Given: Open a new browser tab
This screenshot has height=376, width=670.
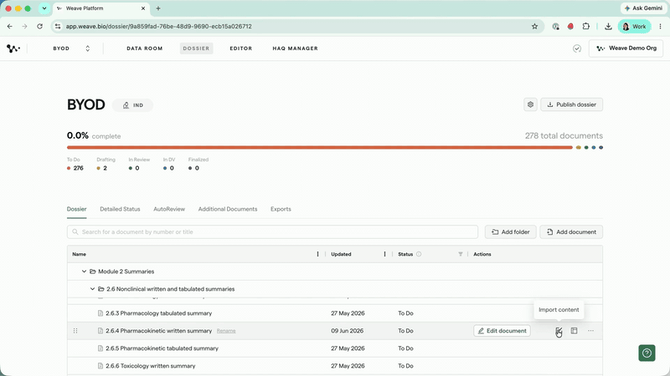Looking at the screenshot, I should pos(158,8).
